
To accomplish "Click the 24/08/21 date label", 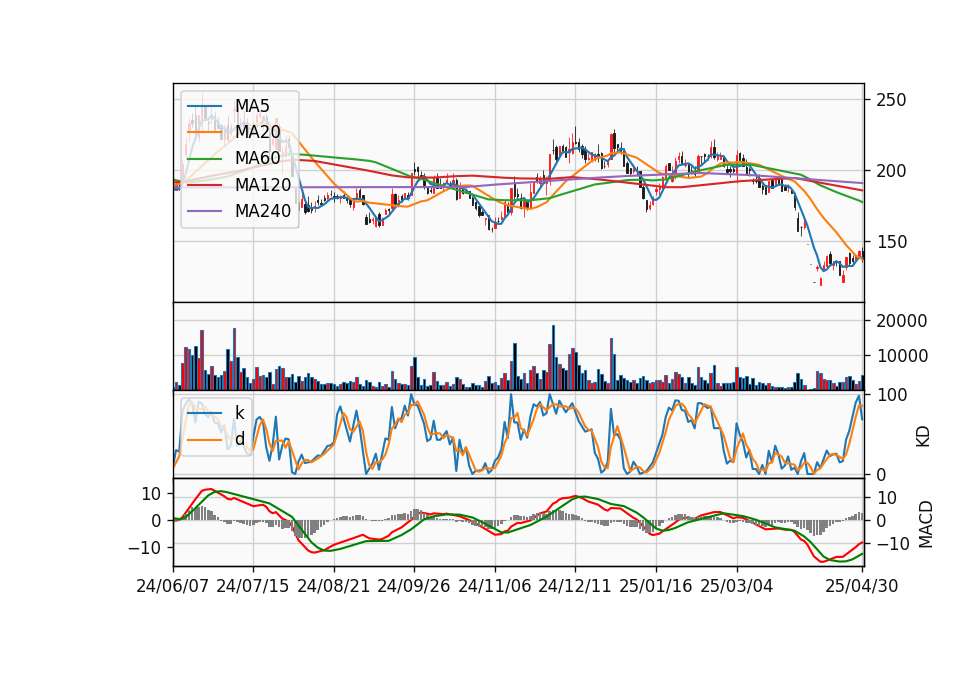I will (x=334, y=586).
